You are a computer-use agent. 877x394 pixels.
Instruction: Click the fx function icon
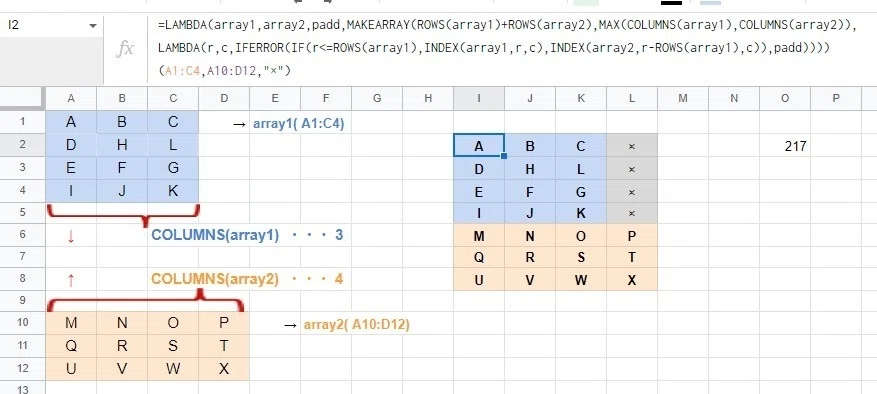click(125, 49)
